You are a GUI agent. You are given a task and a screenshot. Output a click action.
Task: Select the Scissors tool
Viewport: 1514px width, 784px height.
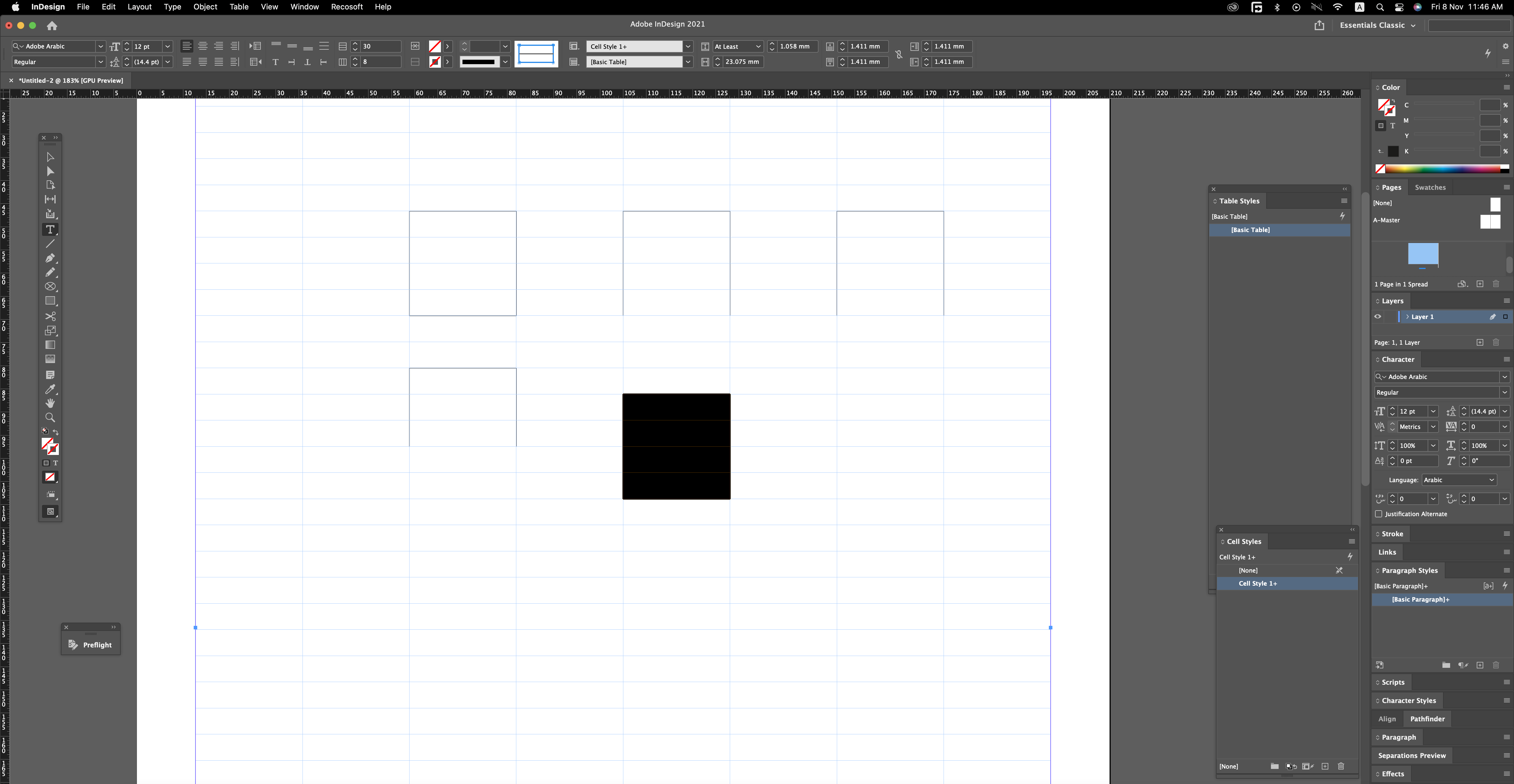pyautogui.click(x=50, y=317)
